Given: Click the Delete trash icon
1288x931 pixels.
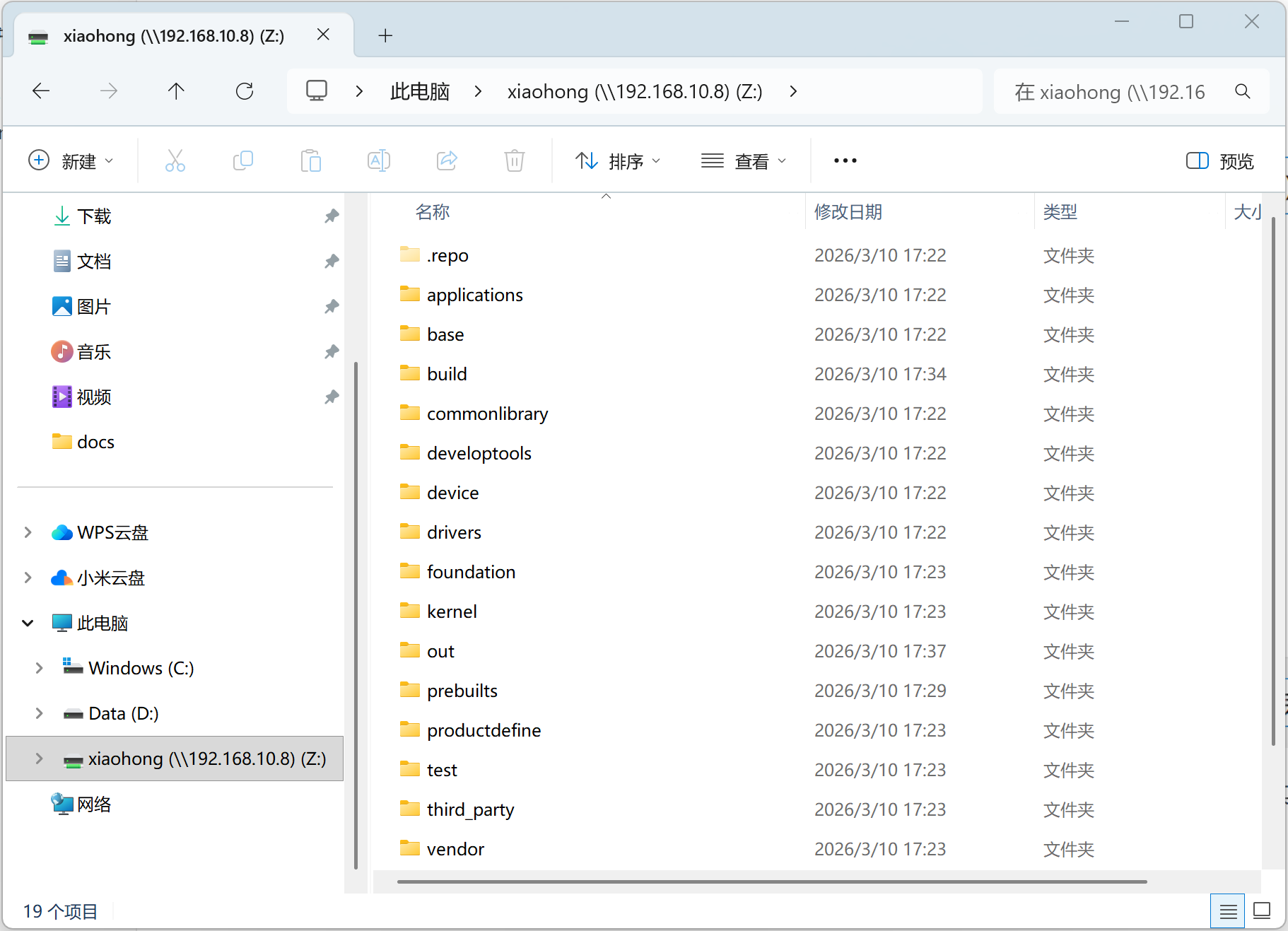Looking at the screenshot, I should coord(515,160).
